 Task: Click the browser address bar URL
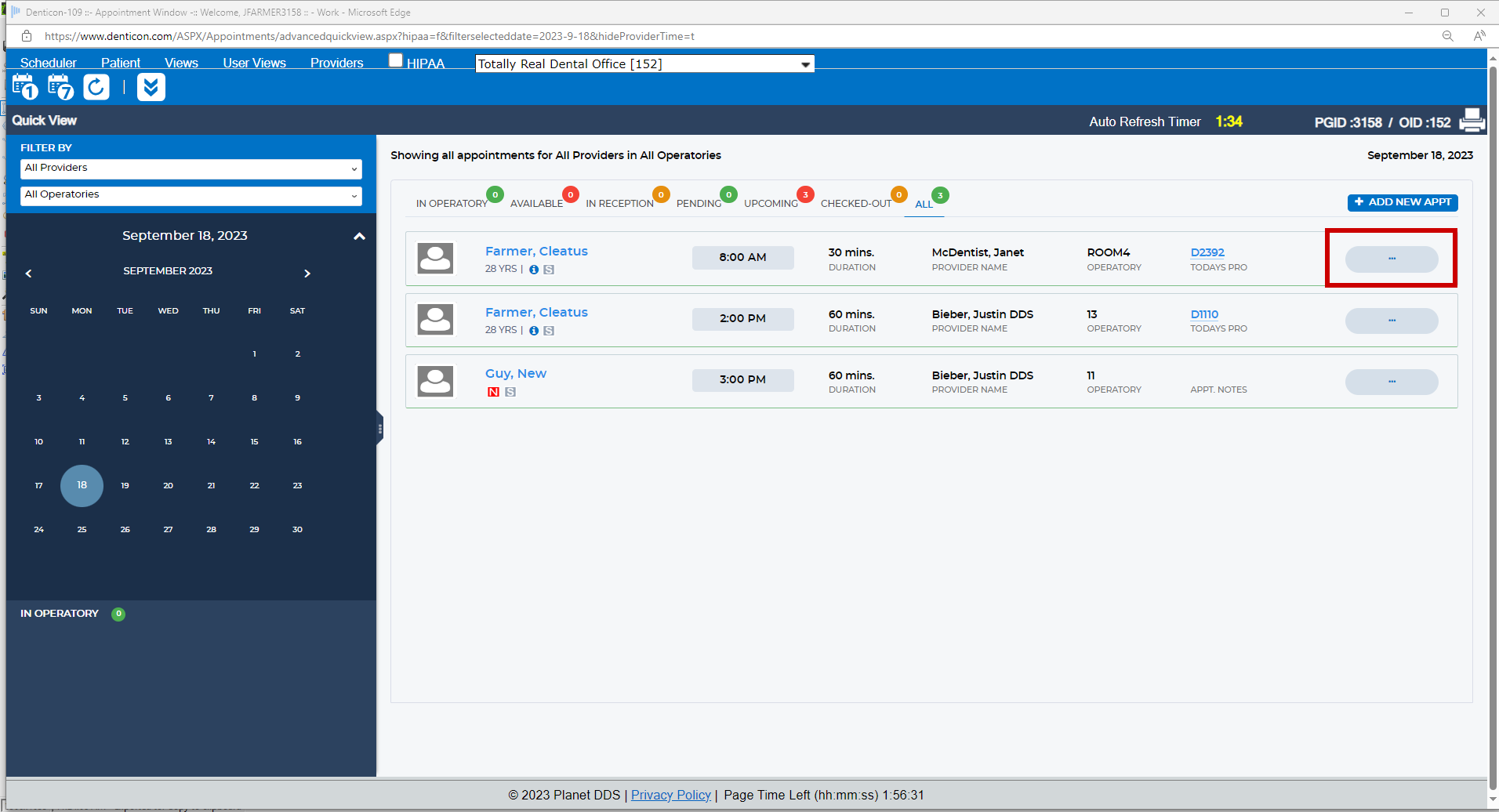pos(369,36)
